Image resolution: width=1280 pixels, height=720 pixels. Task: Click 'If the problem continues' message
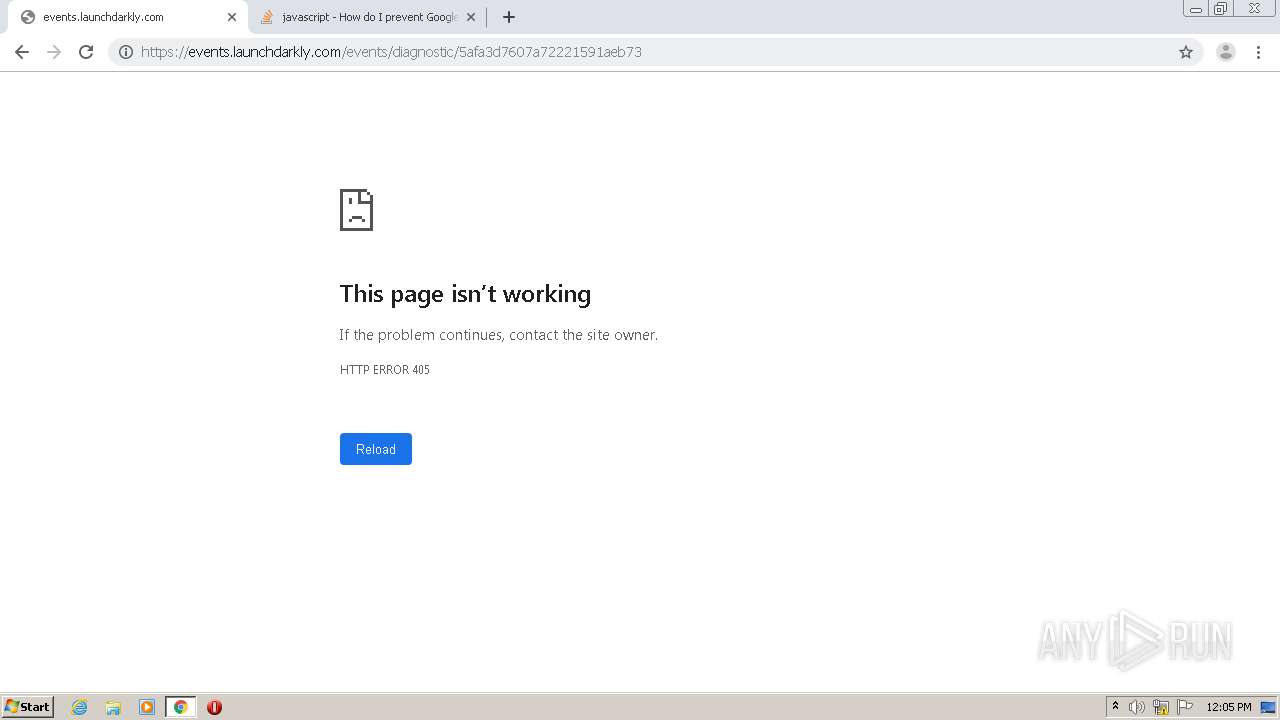pos(499,335)
